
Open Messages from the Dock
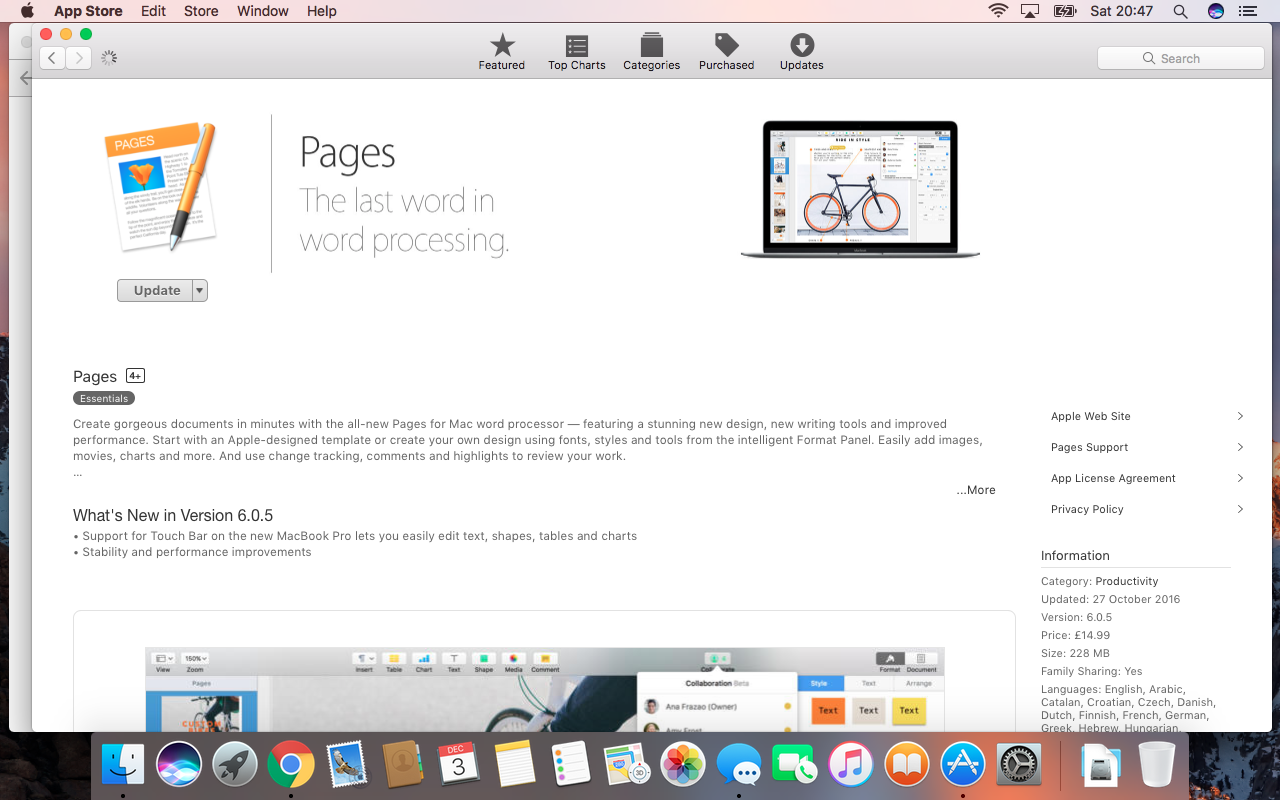coord(739,766)
